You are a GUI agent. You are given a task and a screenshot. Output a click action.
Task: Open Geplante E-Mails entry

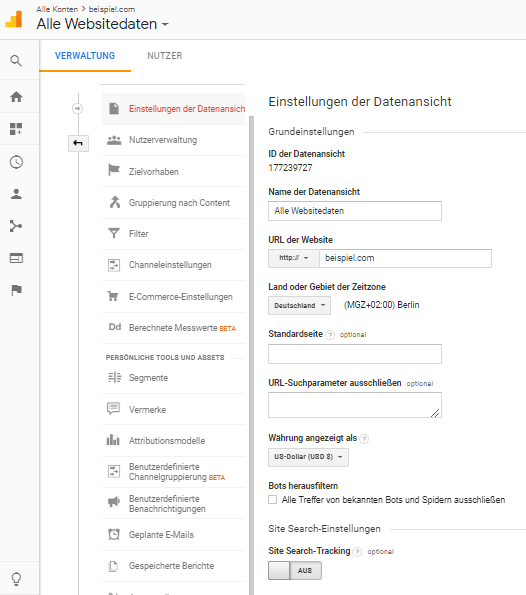coord(173,535)
